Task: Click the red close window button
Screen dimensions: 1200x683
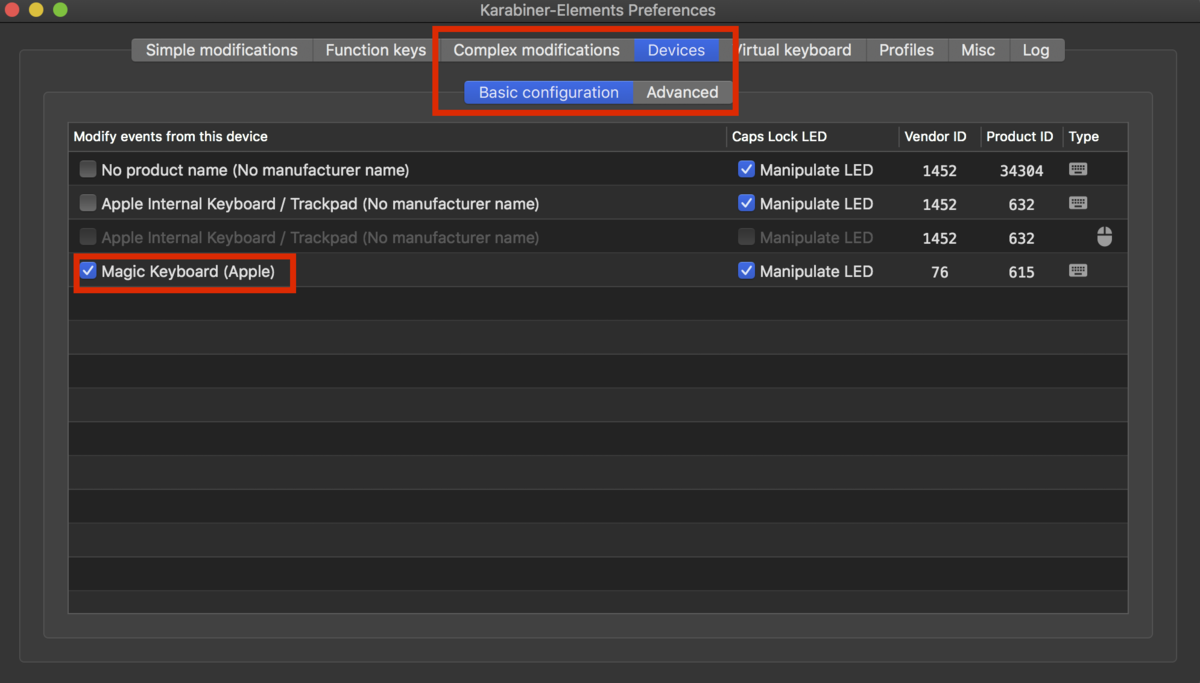Action: pyautogui.click(x=12, y=10)
